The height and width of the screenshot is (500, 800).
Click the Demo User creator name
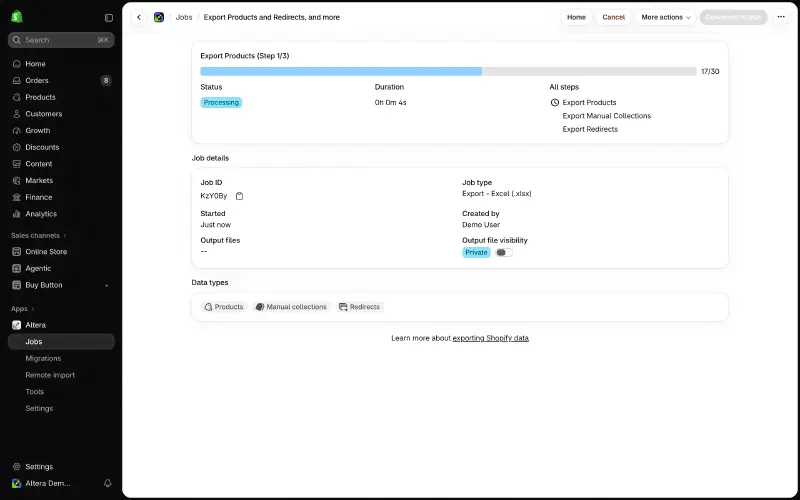click(x=481, y=225)
